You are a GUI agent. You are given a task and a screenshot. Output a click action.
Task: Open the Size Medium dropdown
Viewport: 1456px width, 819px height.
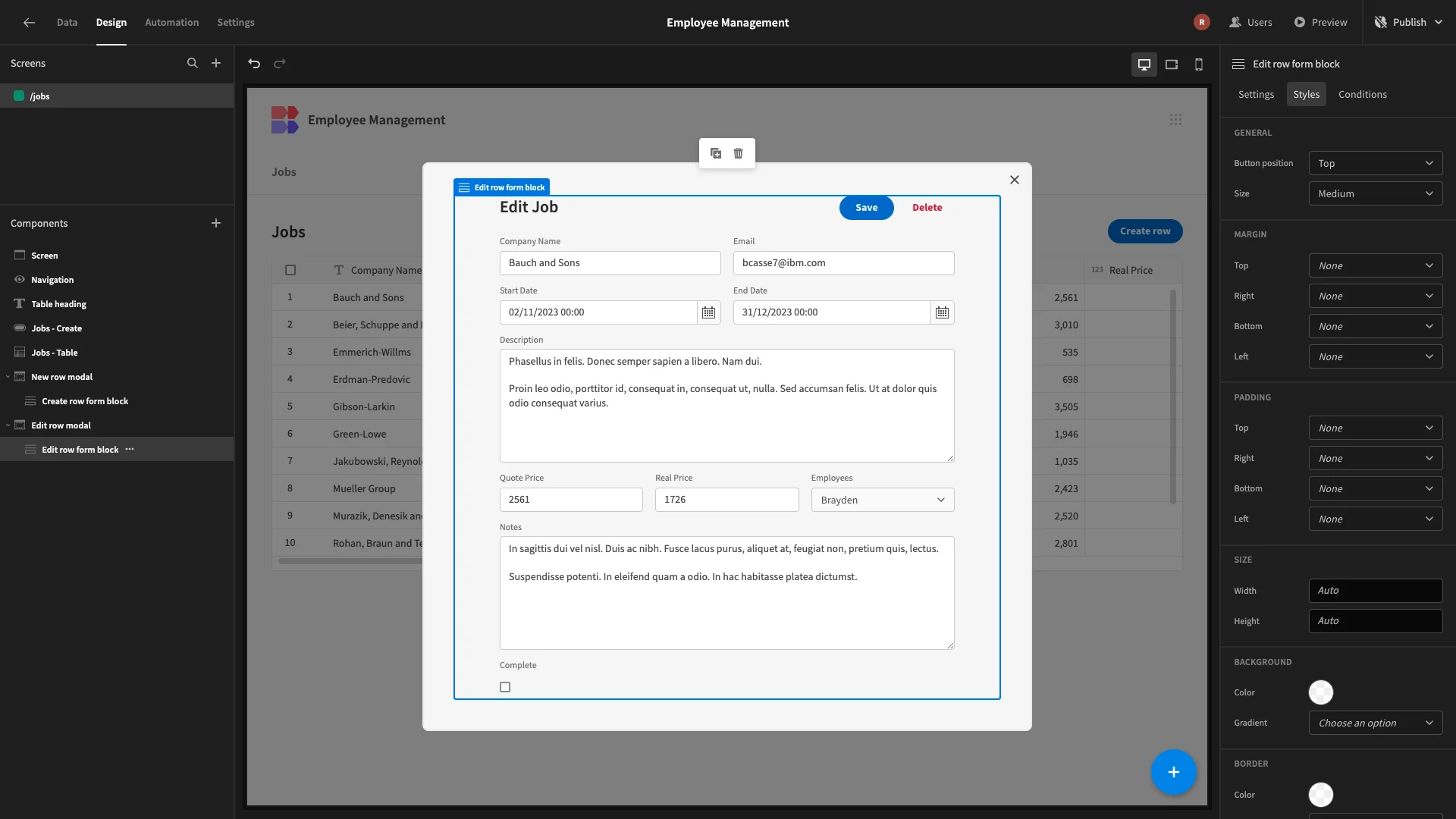coord(1376,194)
